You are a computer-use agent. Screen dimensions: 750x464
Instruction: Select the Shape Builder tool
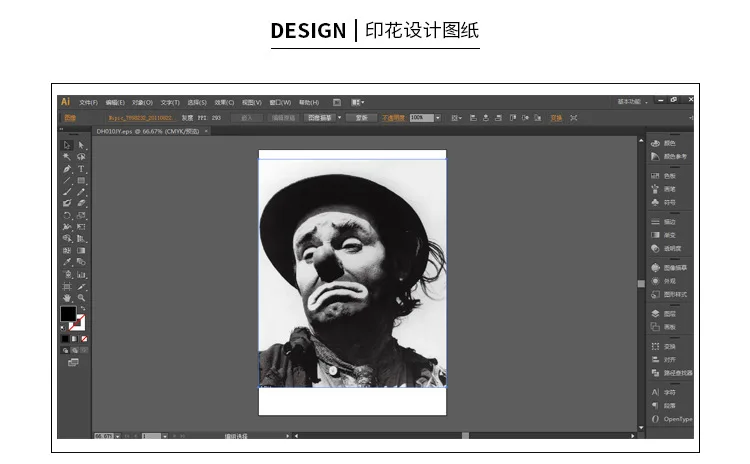click(x=67, y=239)
